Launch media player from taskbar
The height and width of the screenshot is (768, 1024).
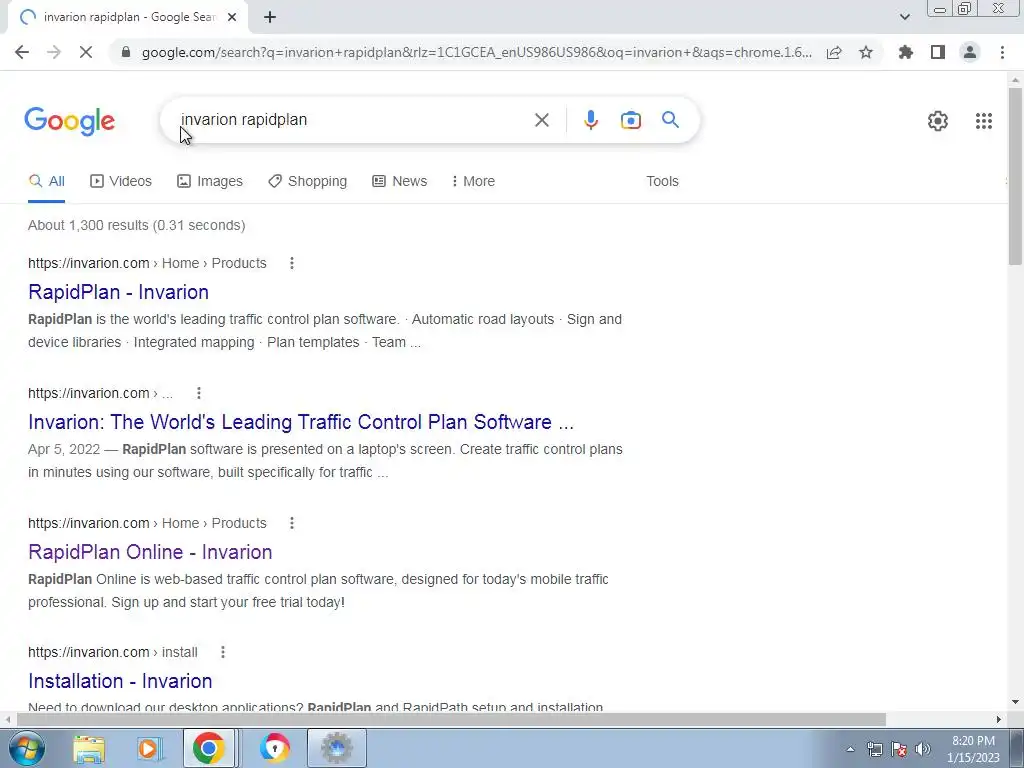[149, 748]
